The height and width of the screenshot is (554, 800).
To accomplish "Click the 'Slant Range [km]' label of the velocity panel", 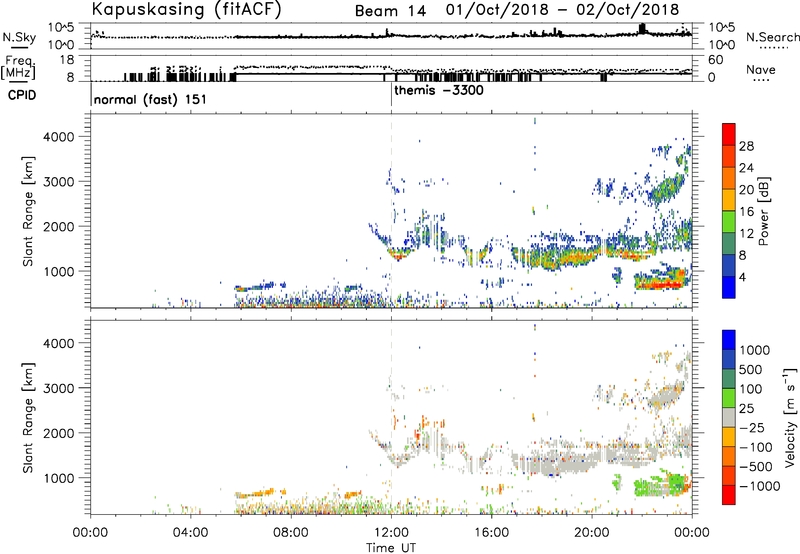I will point(28,418).
